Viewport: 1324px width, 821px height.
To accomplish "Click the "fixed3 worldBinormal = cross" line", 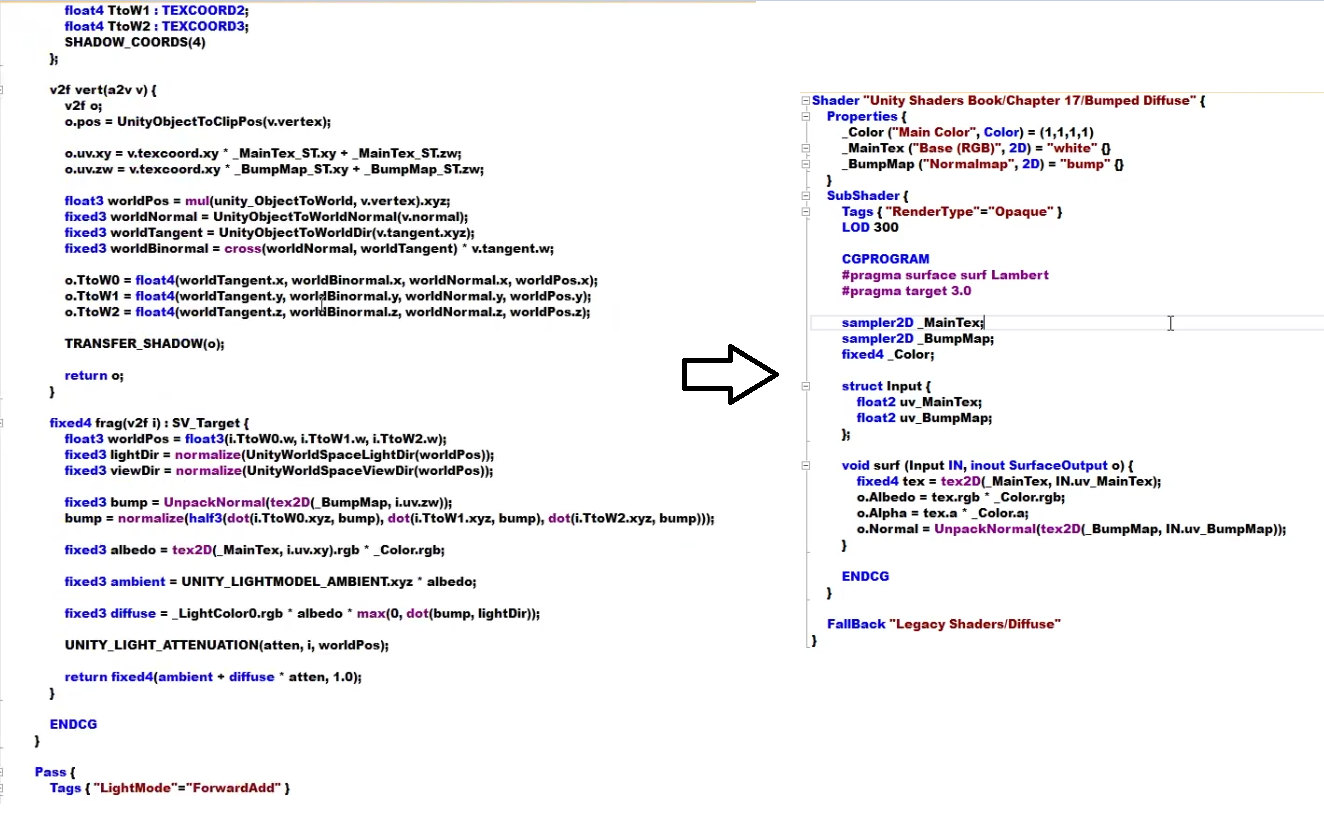I will pos(309,249).
